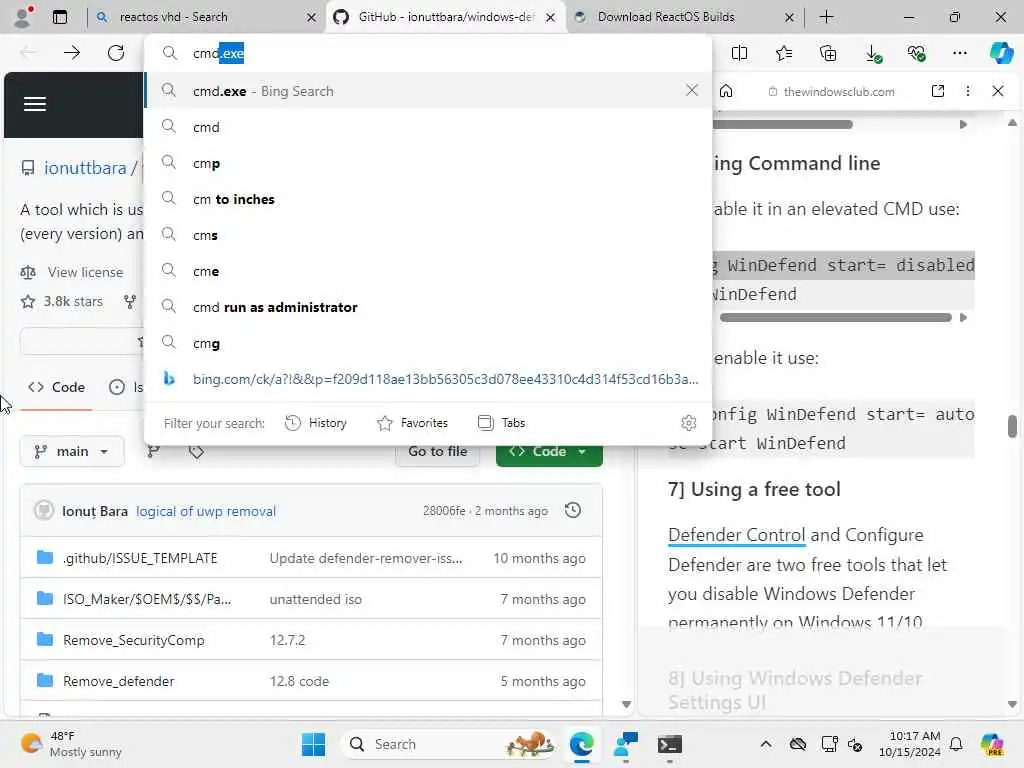Expand the main branch dropdown
This screenshot has height=768, width=1024.
pyautogui.click(x=72, y=451)
